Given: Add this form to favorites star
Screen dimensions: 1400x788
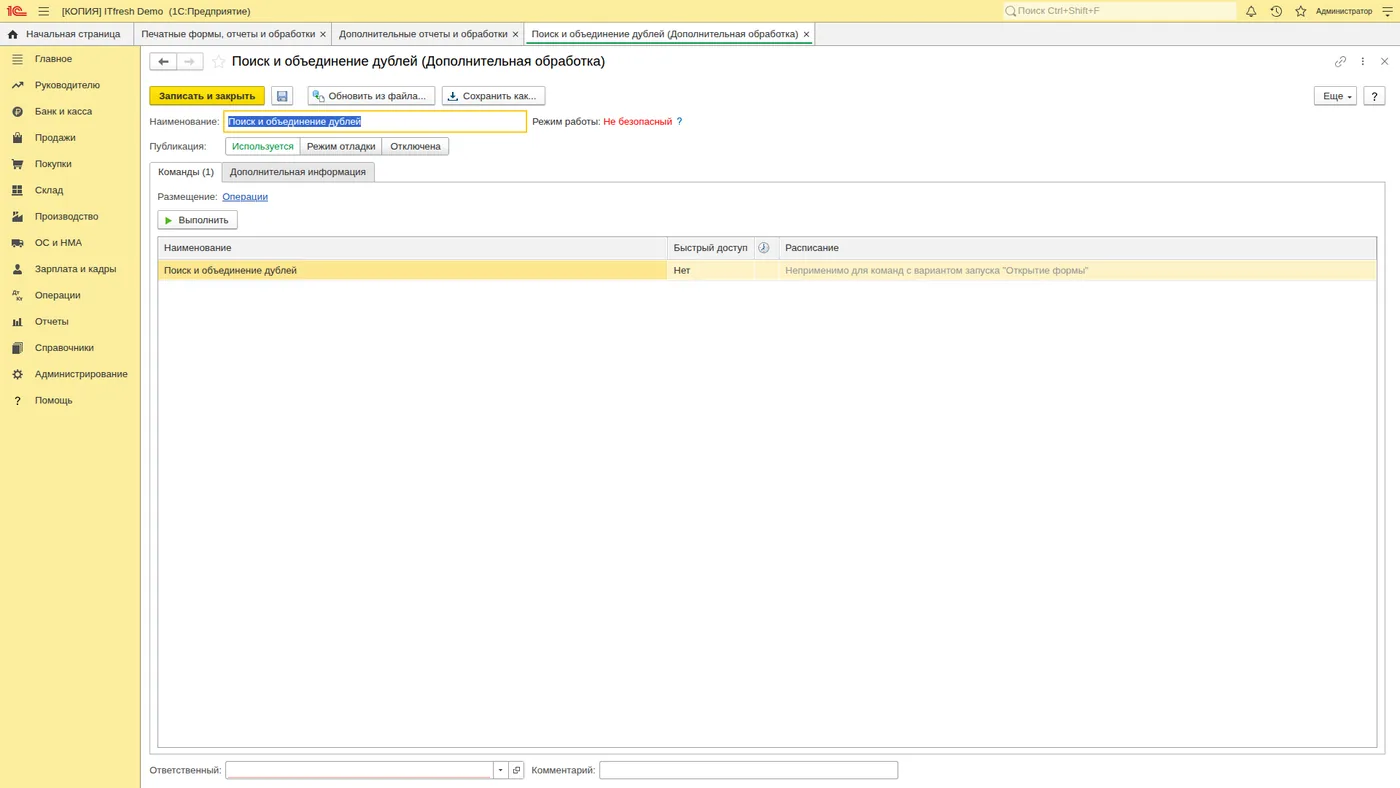Looking at the screenshot, I should [x=219, y=62].
